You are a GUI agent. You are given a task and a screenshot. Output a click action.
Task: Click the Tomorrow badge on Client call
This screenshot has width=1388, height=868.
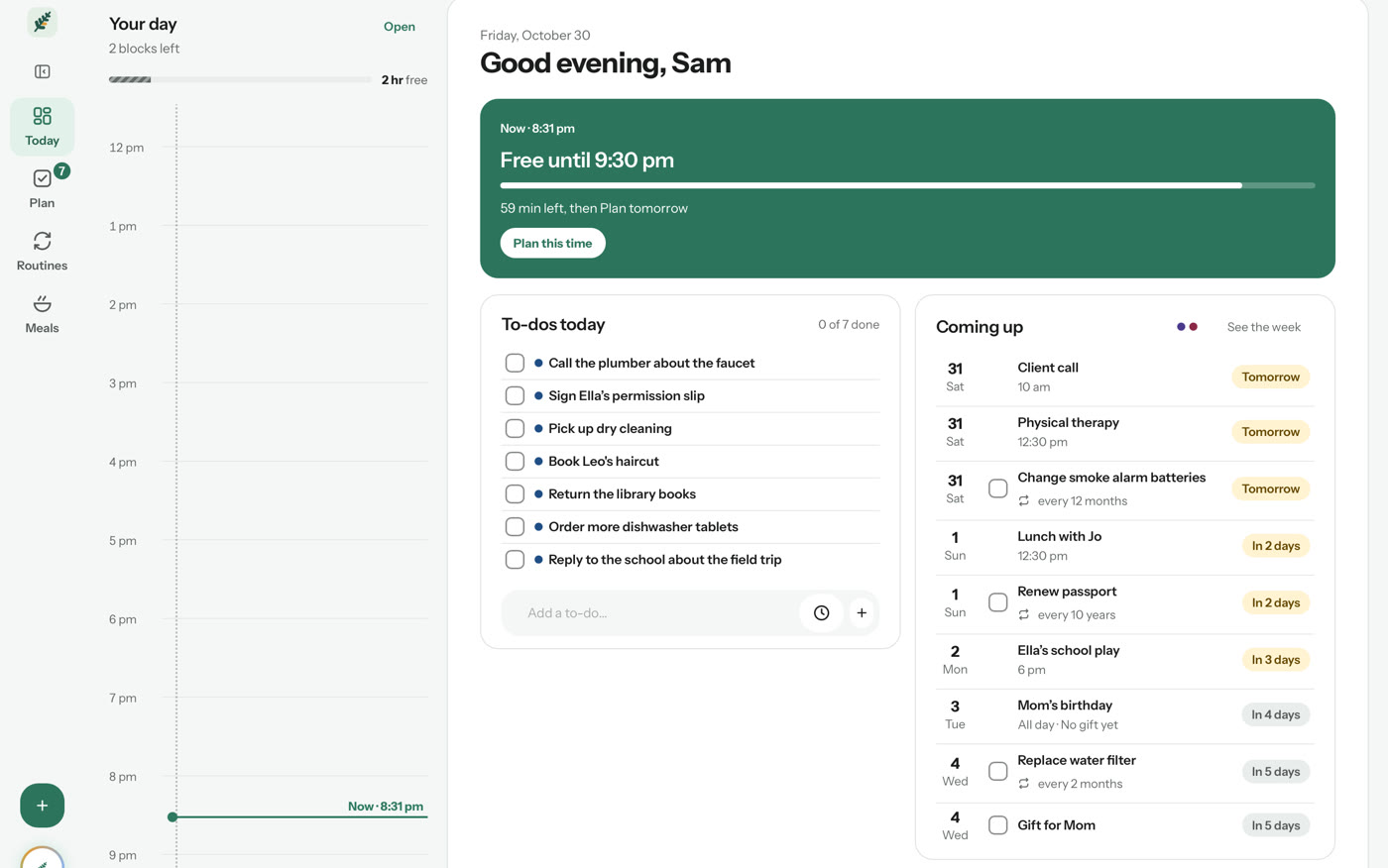coord(1270,377)
